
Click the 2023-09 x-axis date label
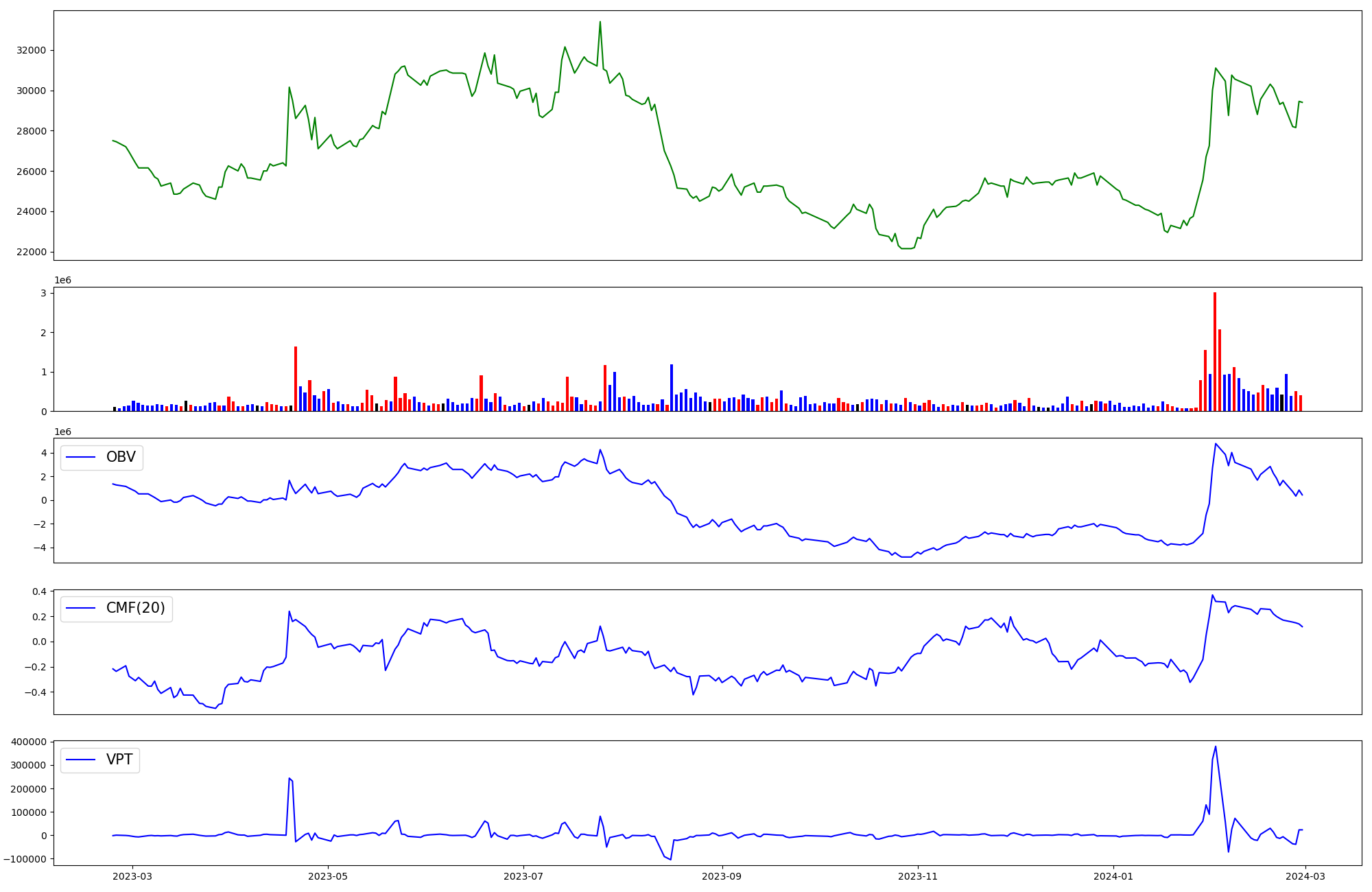click(722, 876)
